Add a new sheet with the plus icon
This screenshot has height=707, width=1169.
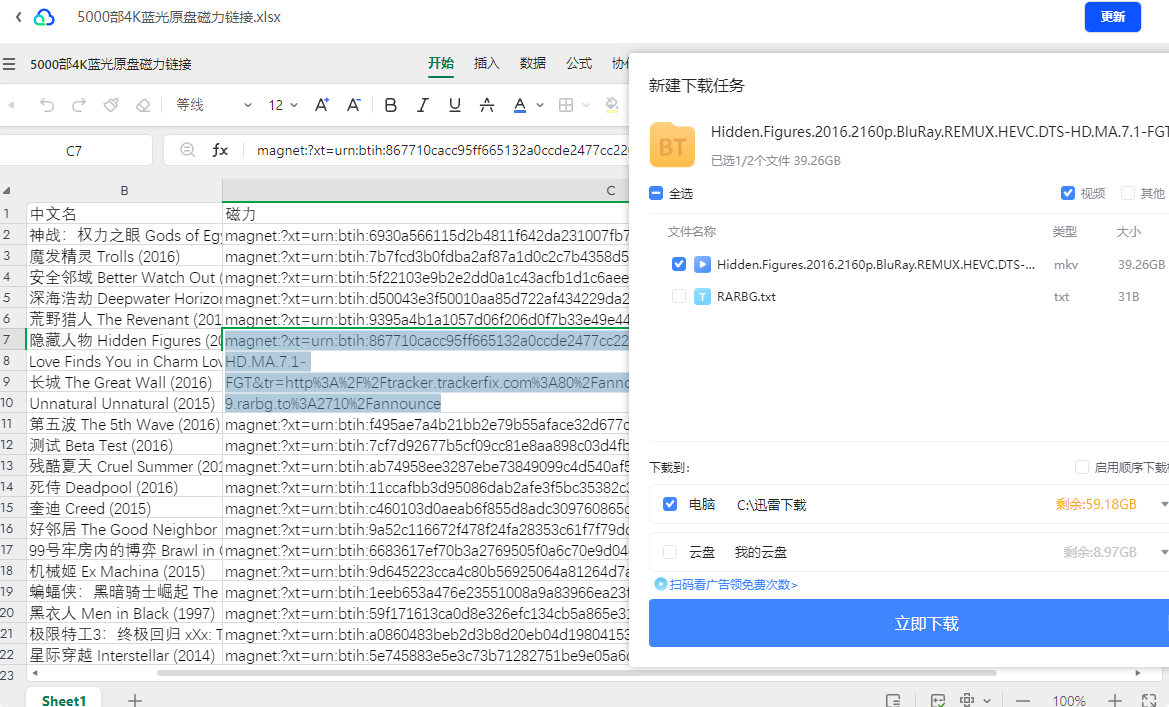(x=135, y=700)
